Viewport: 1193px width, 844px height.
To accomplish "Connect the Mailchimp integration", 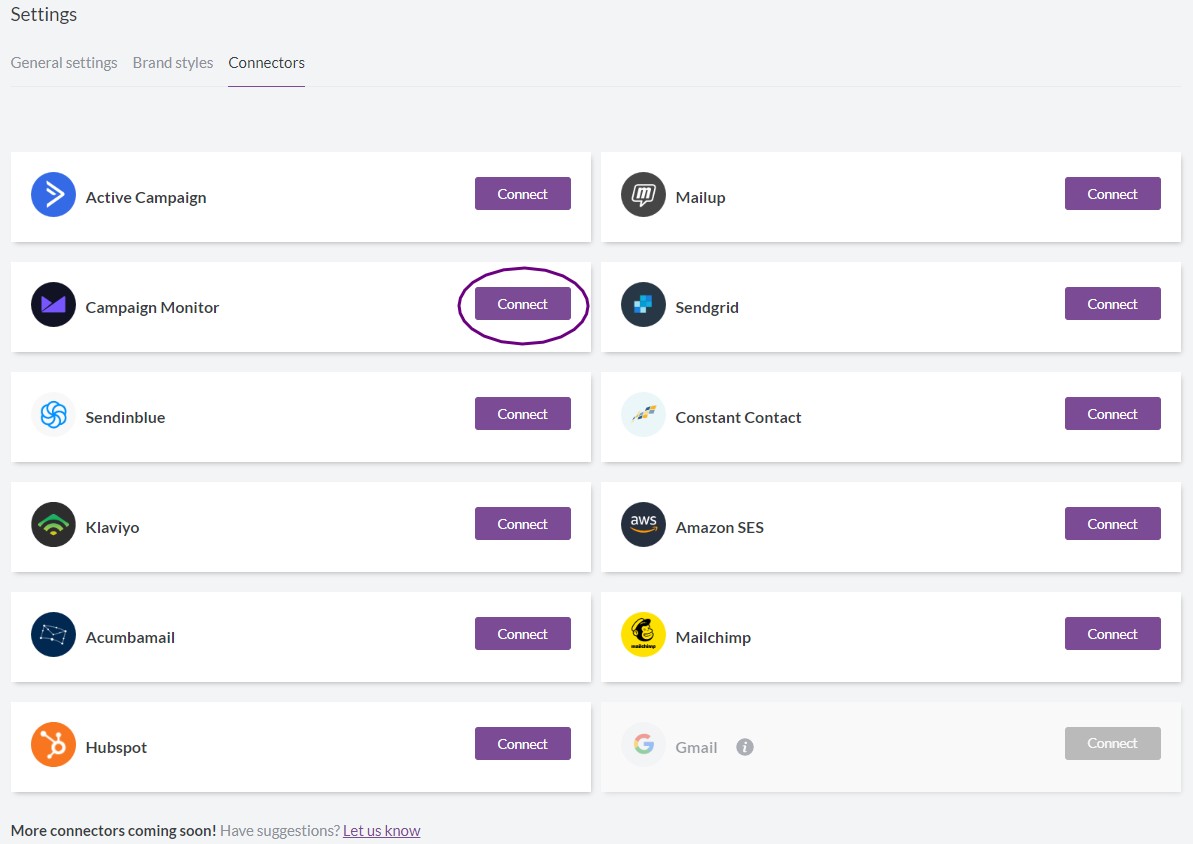I will pos(1112,633).
